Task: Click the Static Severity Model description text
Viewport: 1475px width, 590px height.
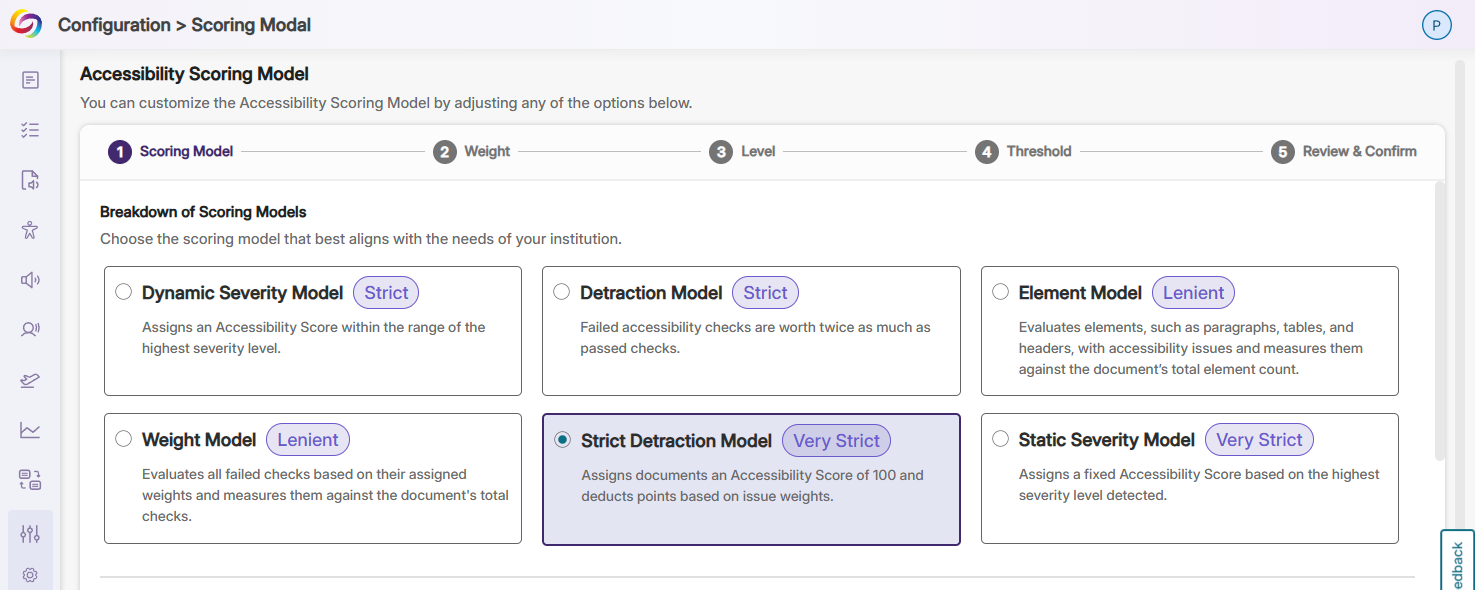Action: pyautogui.click(x=1199, y=485)
